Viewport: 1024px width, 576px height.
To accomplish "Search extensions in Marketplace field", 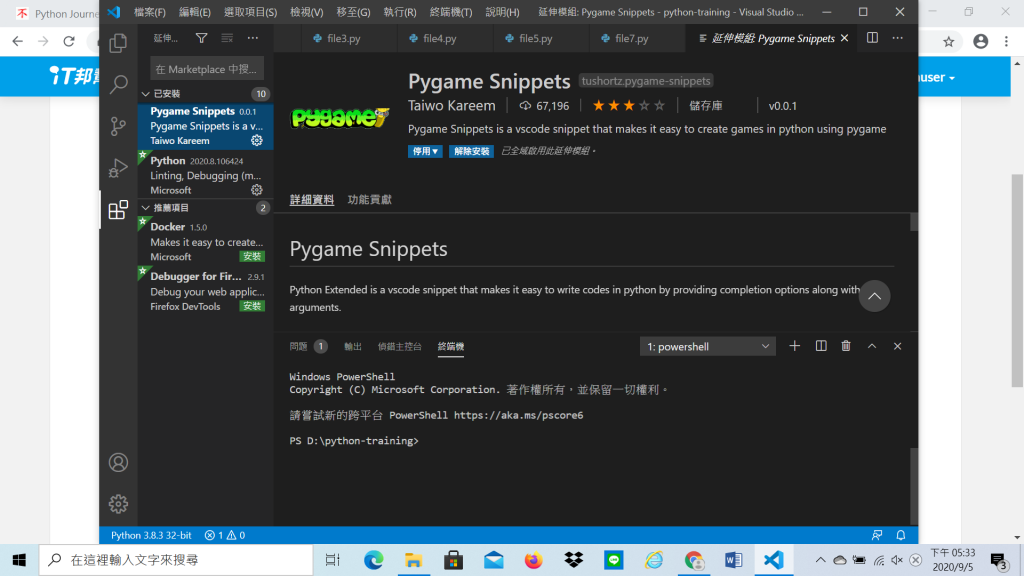I will tap(207, 69).
